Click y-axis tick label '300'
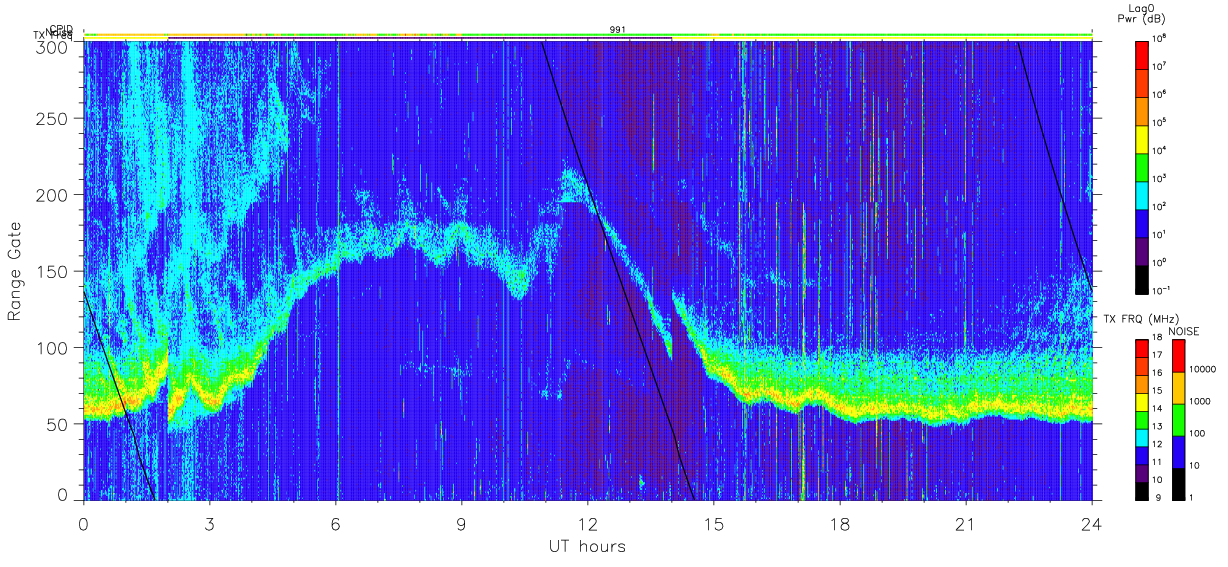The width and height of the screenshot is (1228, 567). [x=54, y=47]
